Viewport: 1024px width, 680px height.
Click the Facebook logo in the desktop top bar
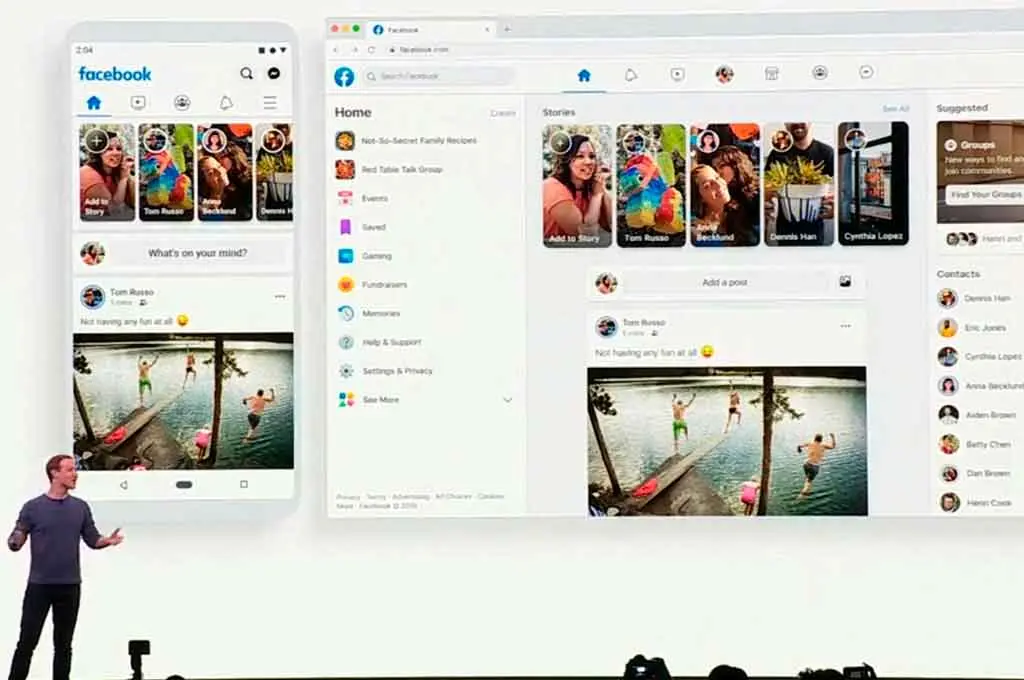point(344,76)
